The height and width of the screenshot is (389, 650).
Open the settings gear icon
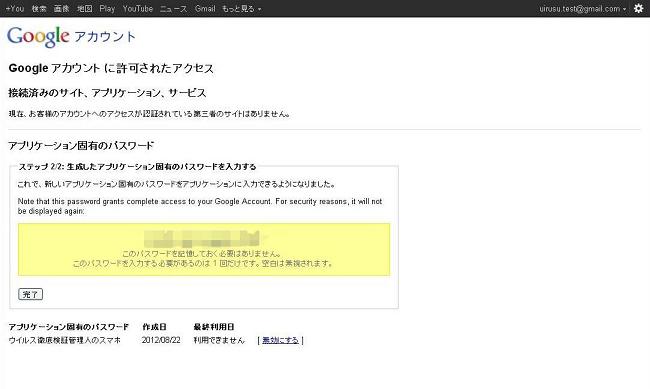pyautogui.click(x=638, y=8)
